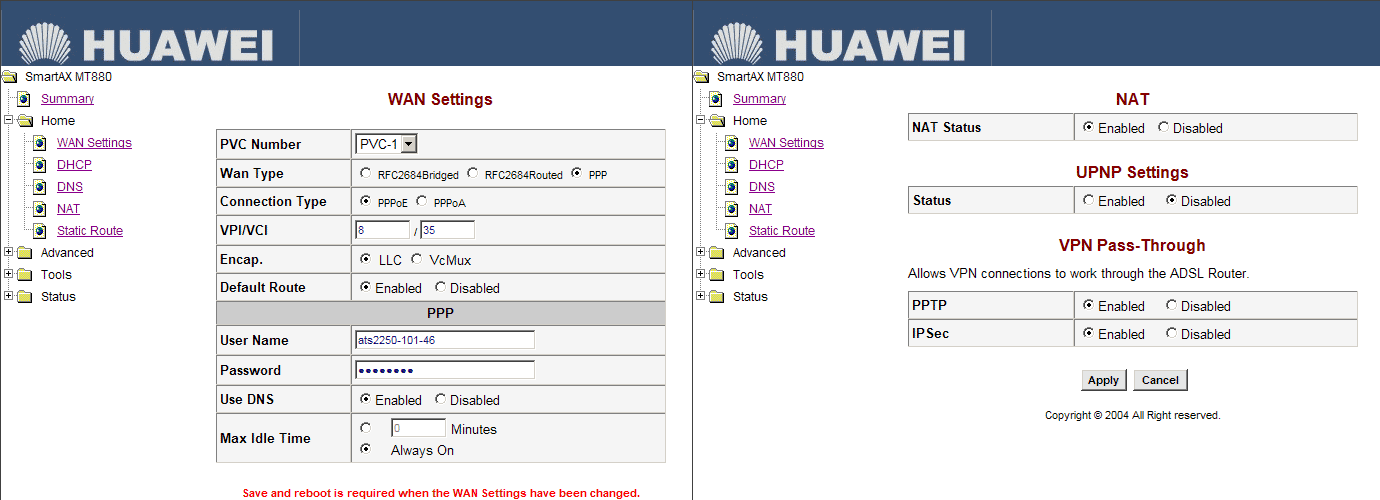The width and height of the screenshot is (1380, 500).
Task: Set NAT Status to Disabled
Action: 1163,128
